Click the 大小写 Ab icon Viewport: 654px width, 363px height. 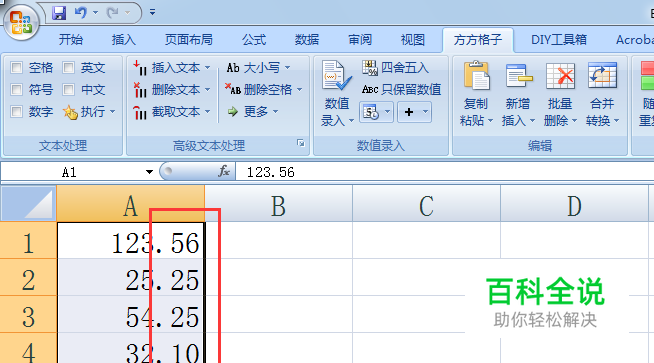click(233, 67)
